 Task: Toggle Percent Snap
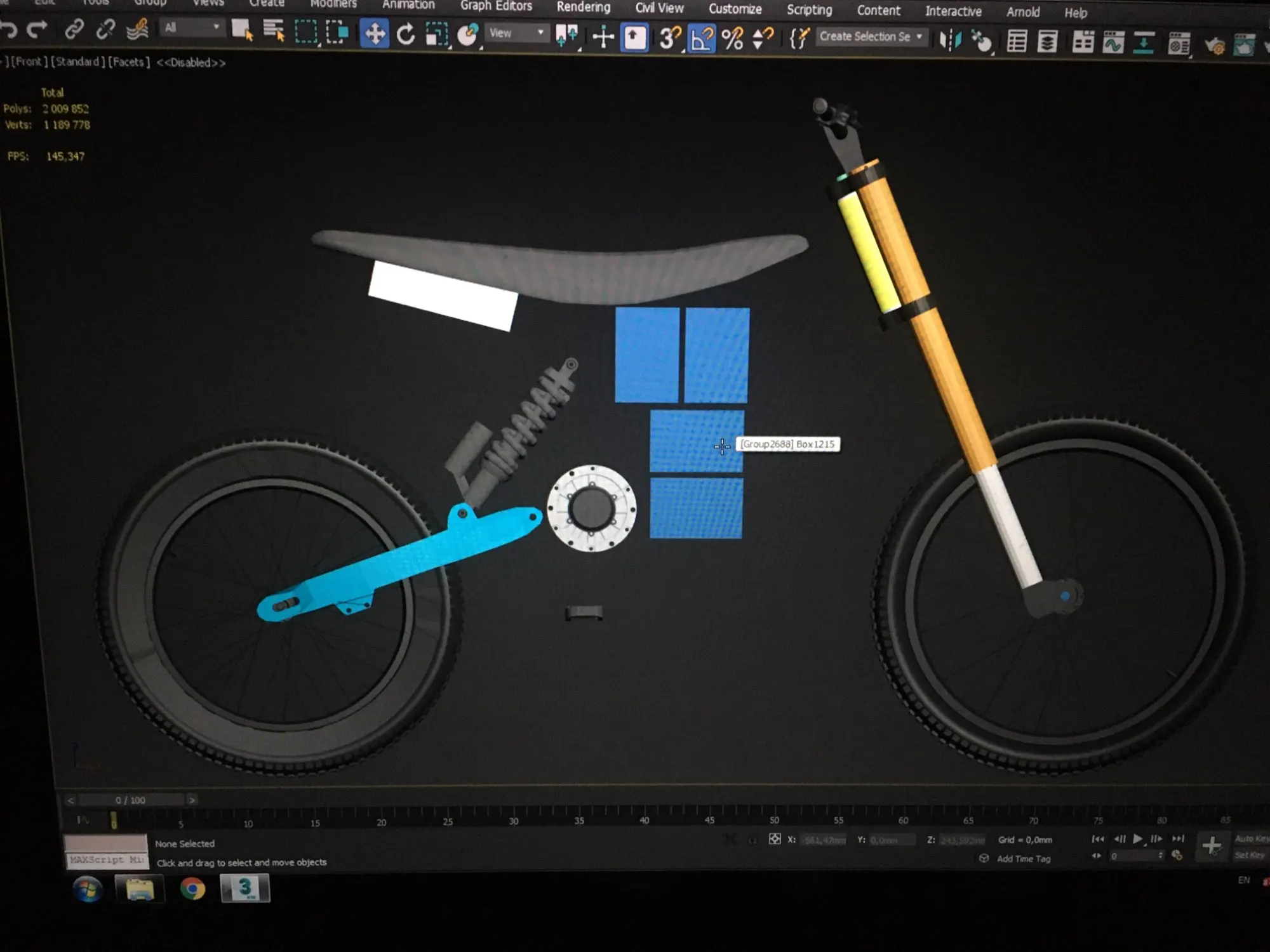click(732, 39)
